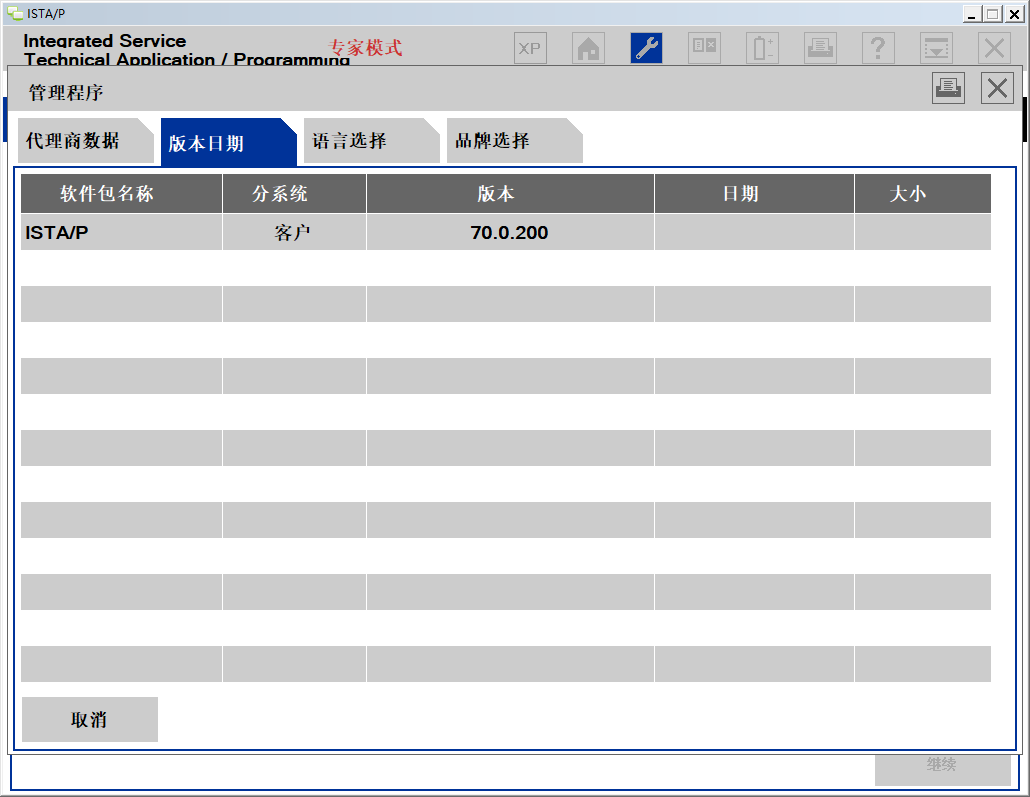Open the question mark help icon
Viewport: 1030px width, 797px height.
[x=878, y=48]
